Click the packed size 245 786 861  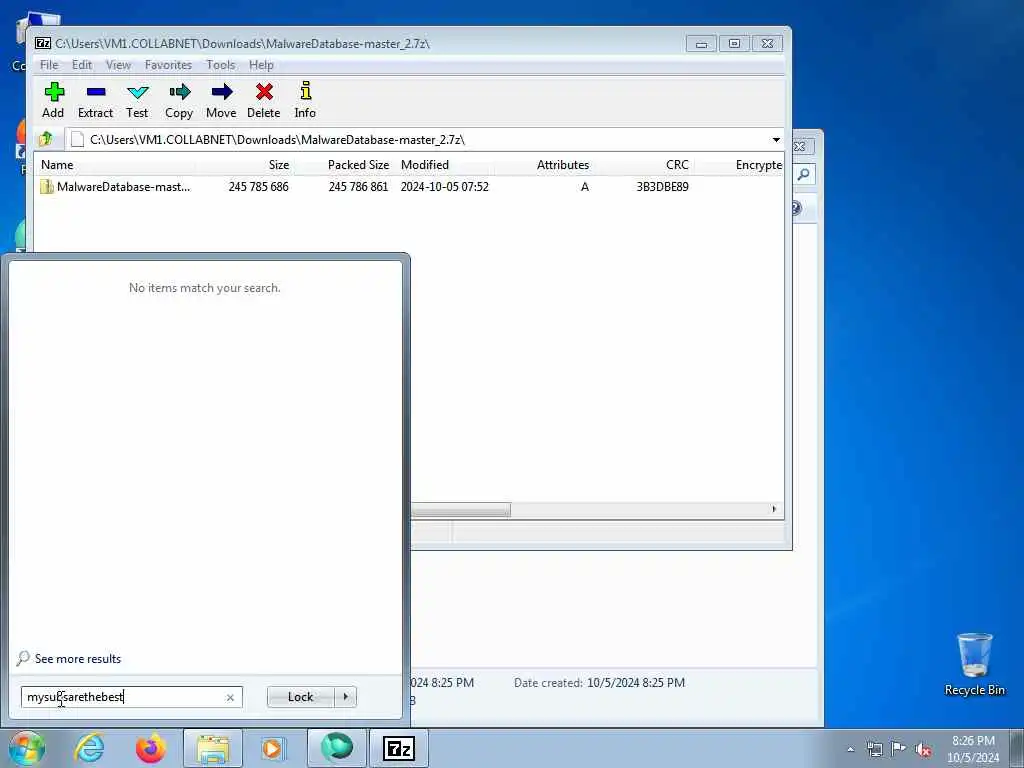[x=358, y=187]
